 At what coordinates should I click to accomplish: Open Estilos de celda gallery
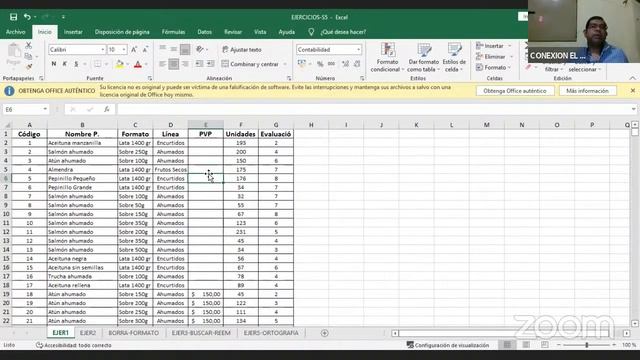(454, 57)
